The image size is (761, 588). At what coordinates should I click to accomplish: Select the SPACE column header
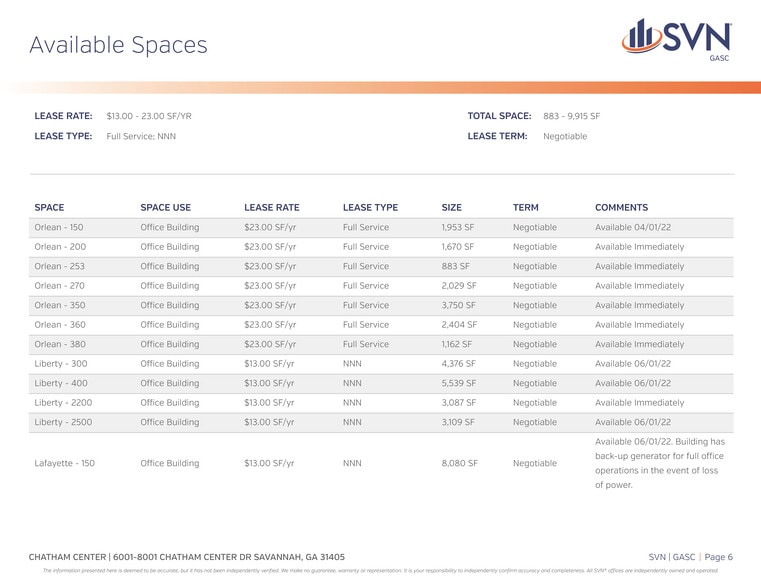pyautogui.click(x=49, y=208)
